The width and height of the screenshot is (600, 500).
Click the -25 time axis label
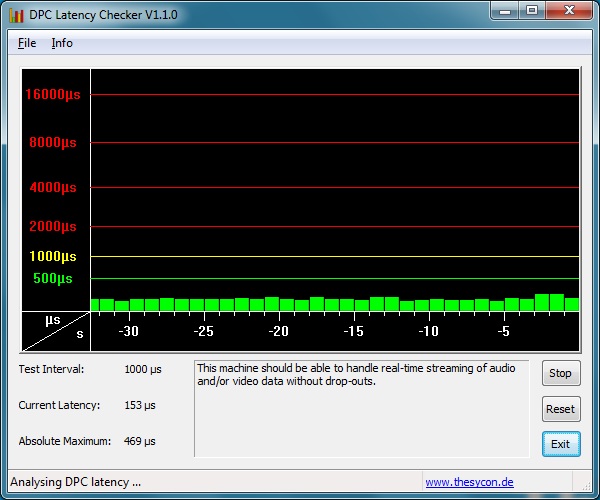[x=204, y=331]
